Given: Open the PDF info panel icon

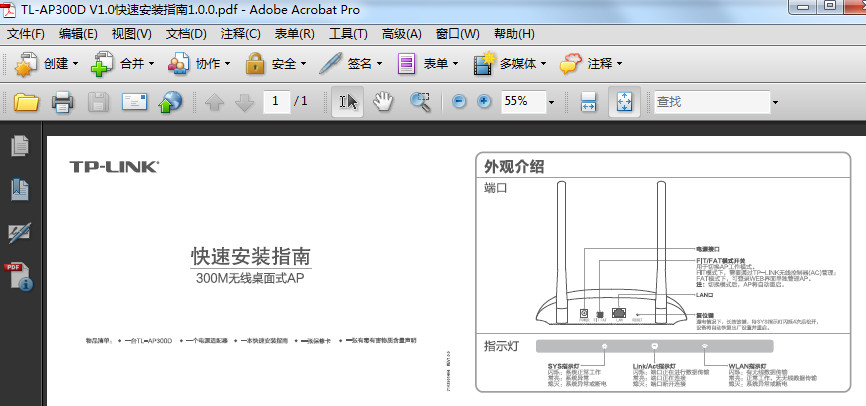Looking at the screenshot, I should (x=19, y=276).
